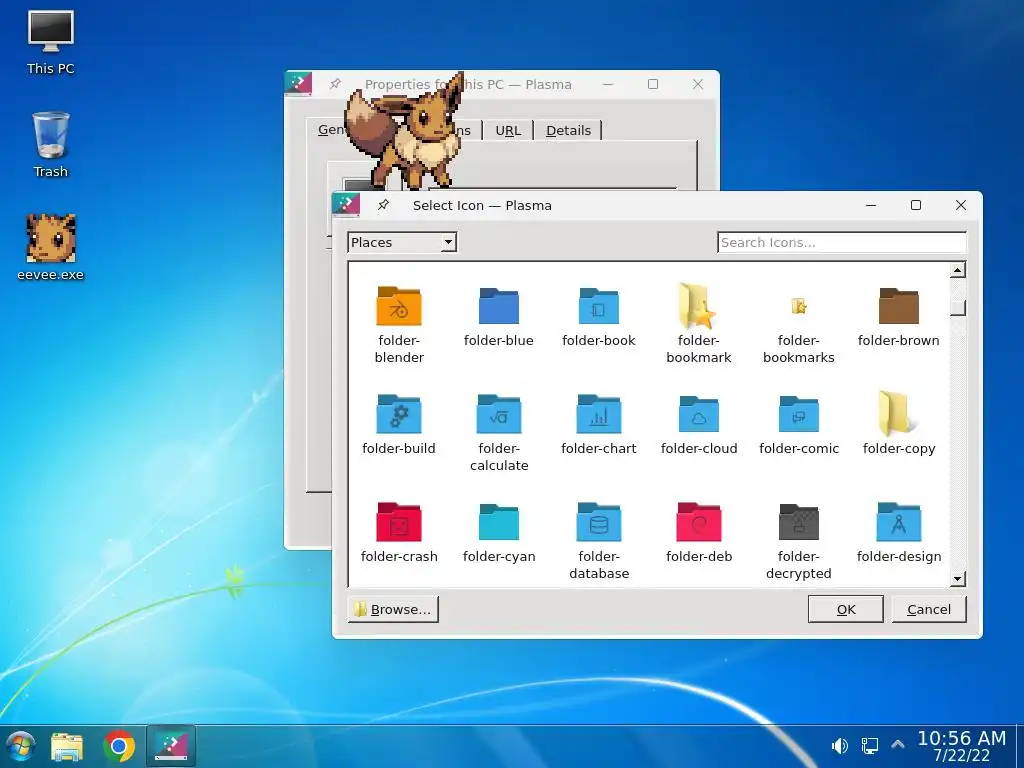The image size is (1024, 768).
Task: Select the folder-blender icon
Action: tap(399, 306)
